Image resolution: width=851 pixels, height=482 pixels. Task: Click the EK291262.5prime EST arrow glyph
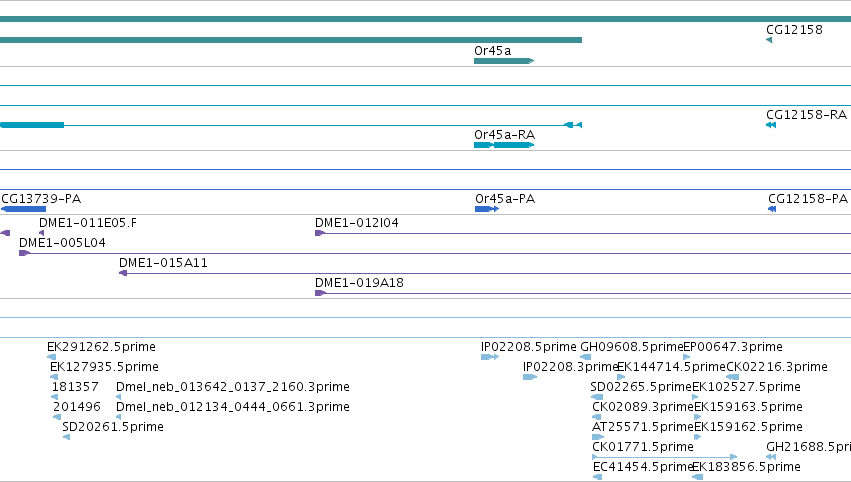pos(52,357)
